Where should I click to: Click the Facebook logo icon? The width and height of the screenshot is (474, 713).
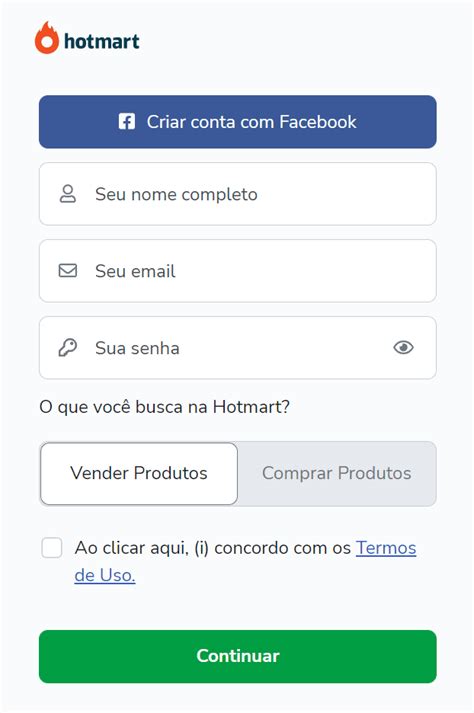tap(126, 121)
